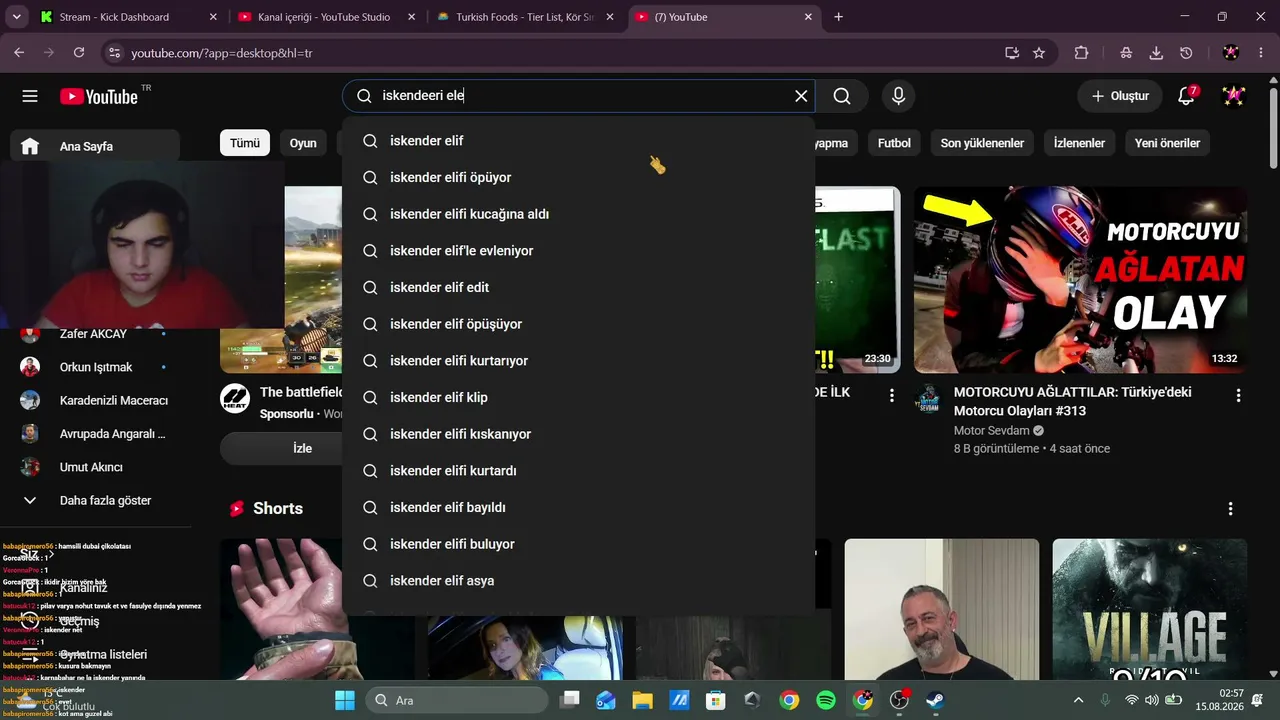Choose the suggestion "iskender elif'le evleniyor"
The image size is (1280, 720).
click(x=578, y=251)
